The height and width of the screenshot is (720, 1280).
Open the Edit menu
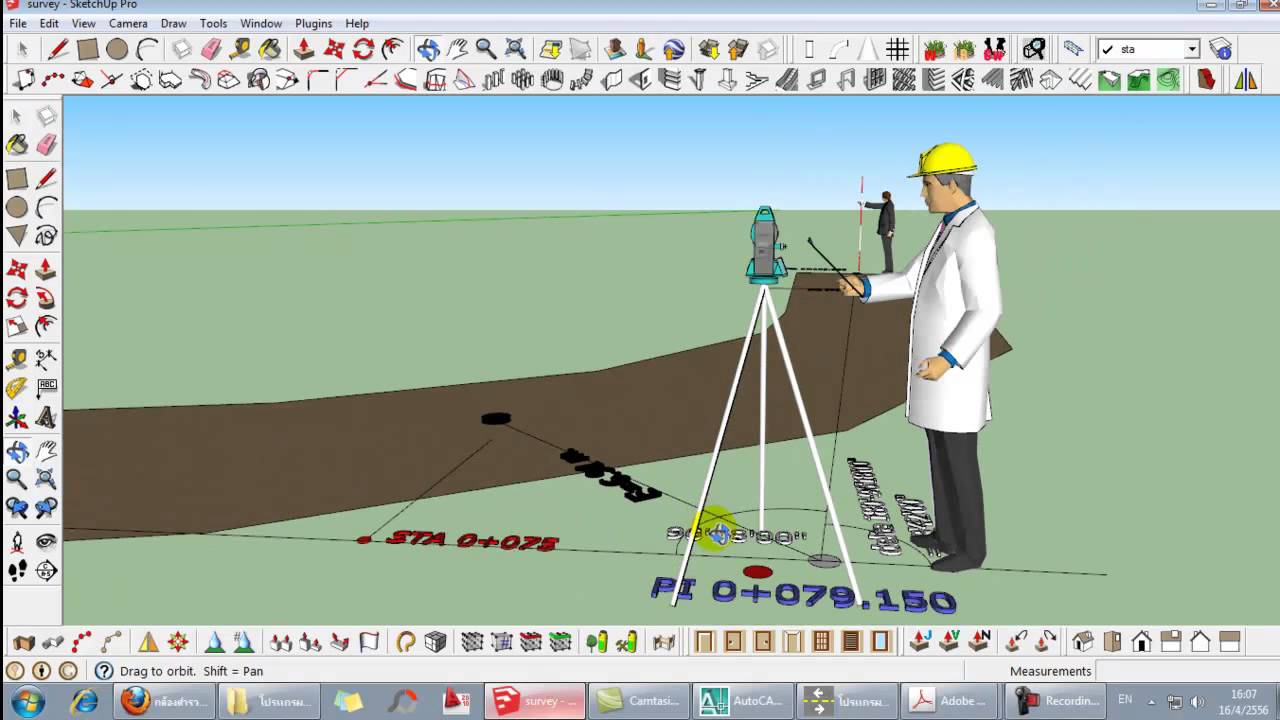(49, 23)
